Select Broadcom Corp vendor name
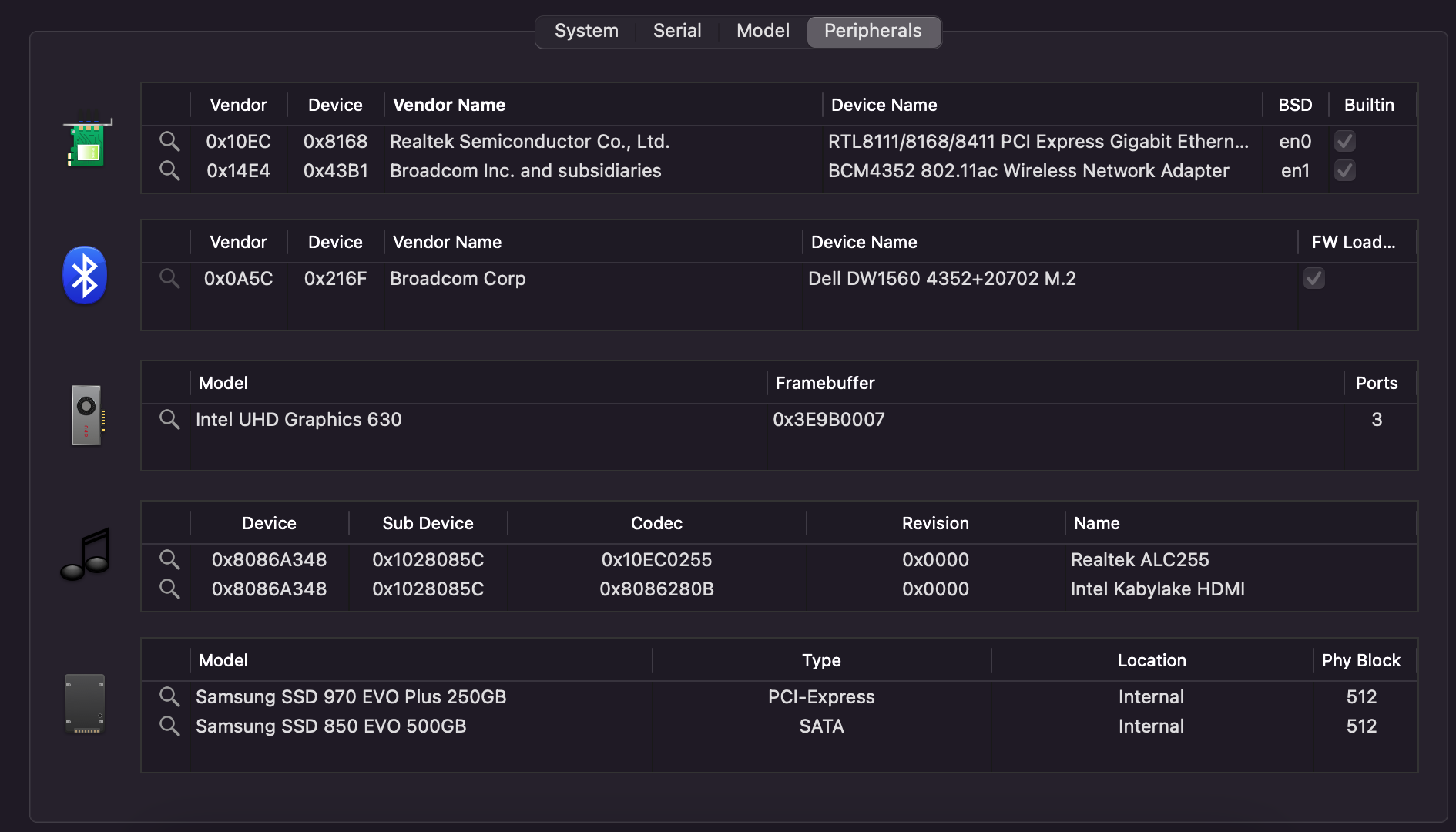The height and width of the screenshot is (832, 1456). 458,278
